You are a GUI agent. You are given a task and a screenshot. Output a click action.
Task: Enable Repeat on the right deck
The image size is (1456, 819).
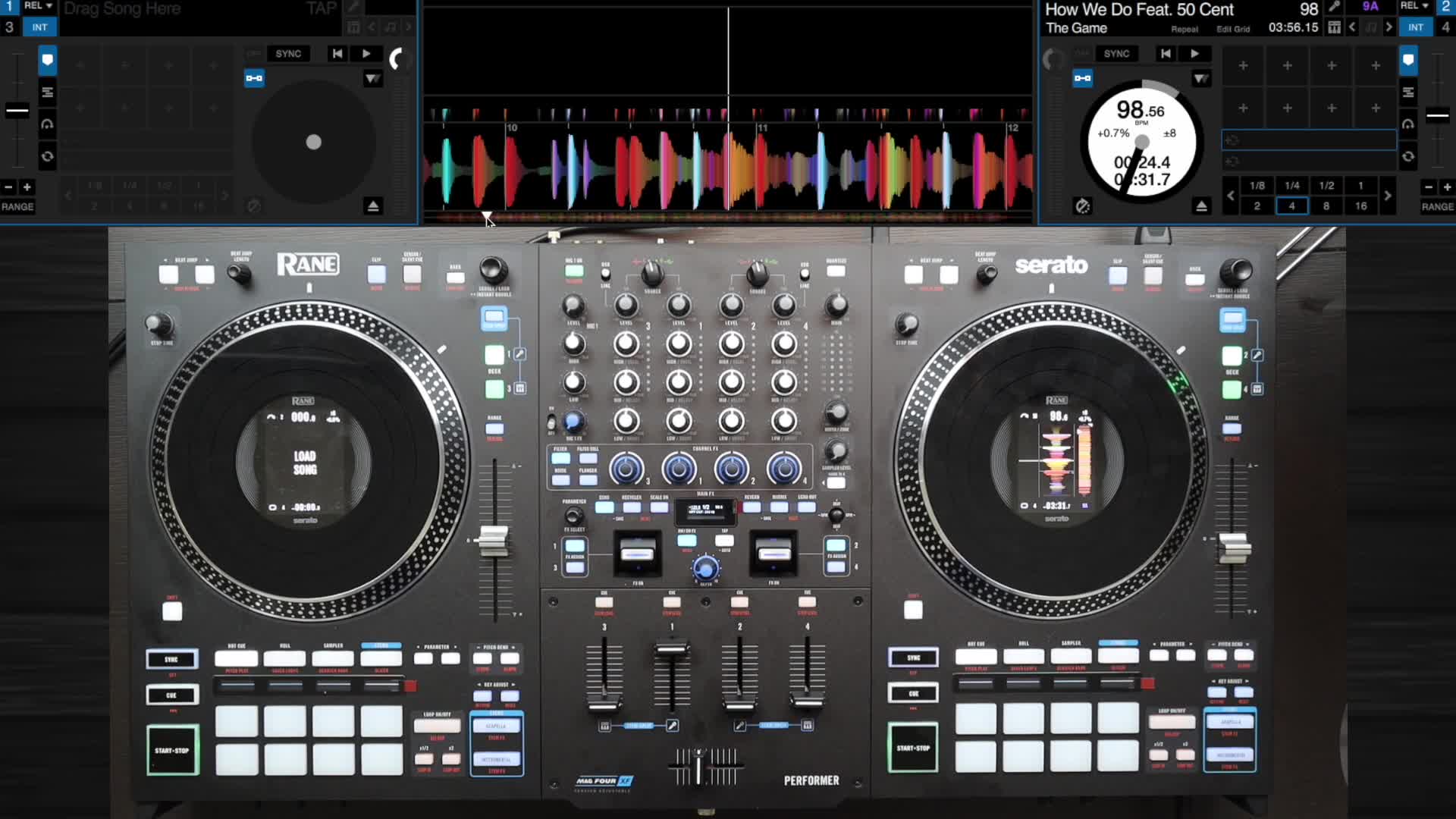(1185, 30)
